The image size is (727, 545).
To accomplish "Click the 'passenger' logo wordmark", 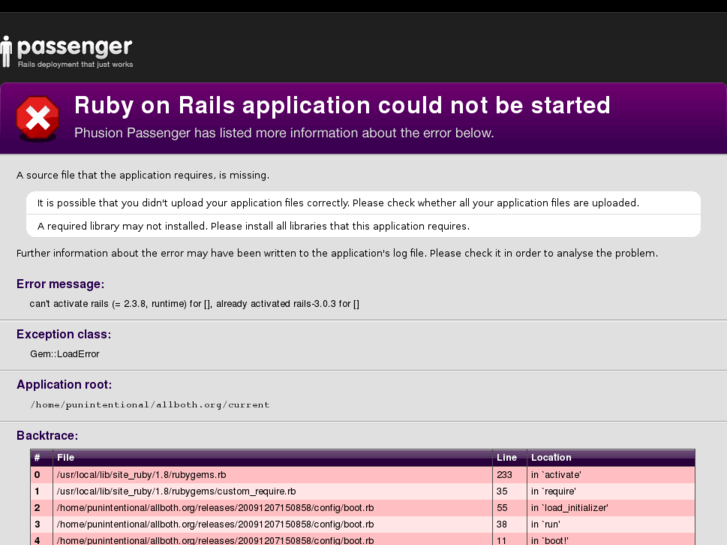I will point(75,47).
